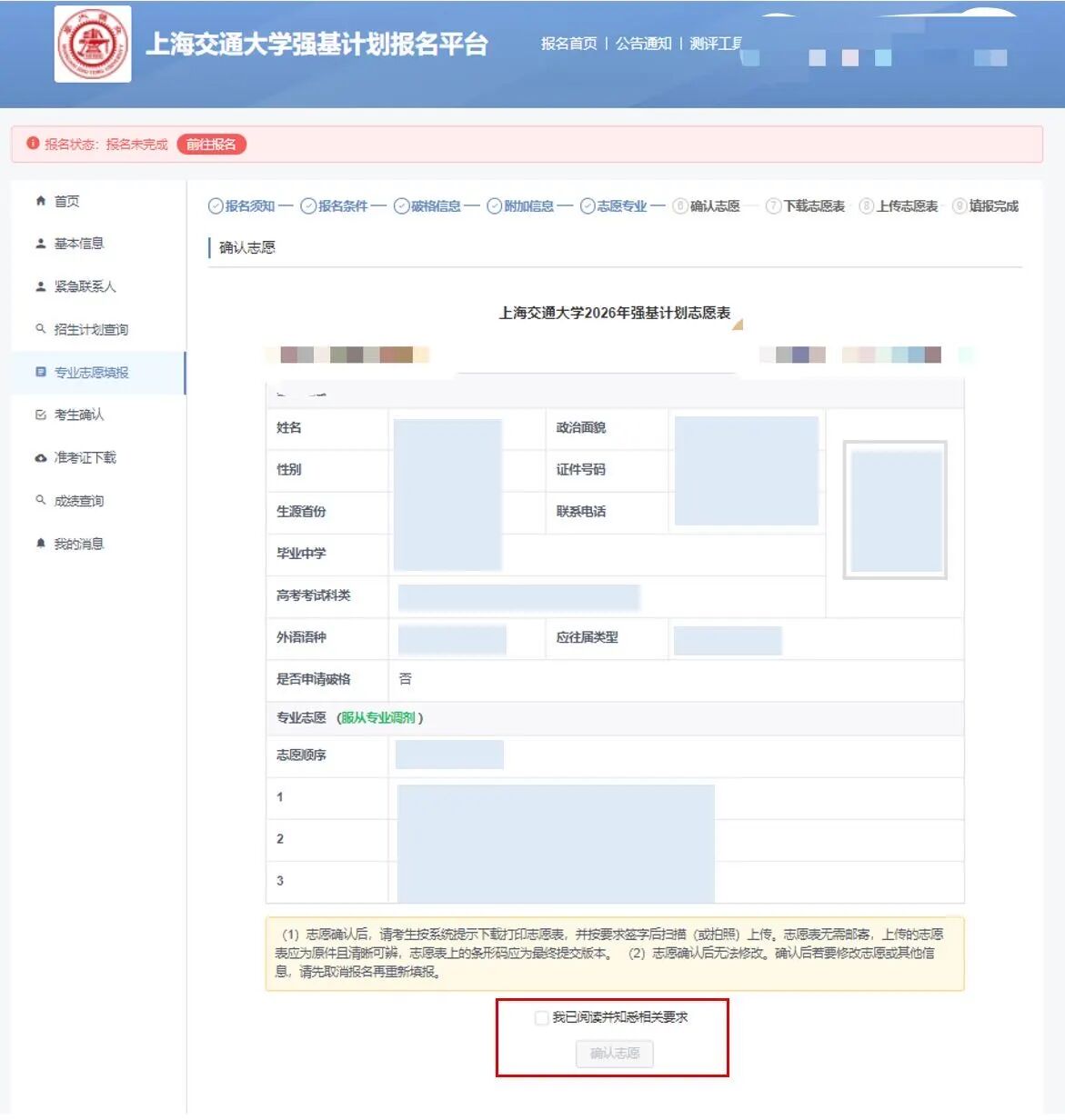The width and height of the screenshot is (1065, 1120).
Task: Open 报名首页 in the top navigation
Action: pyautogui.click(x=568, y=44)
